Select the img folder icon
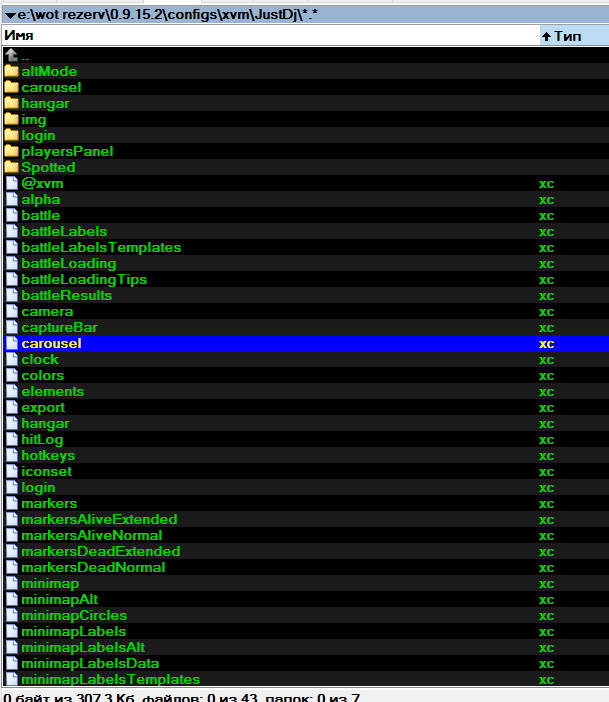The height and width of the screenshot is (702, 609). (x=12, y=120)
